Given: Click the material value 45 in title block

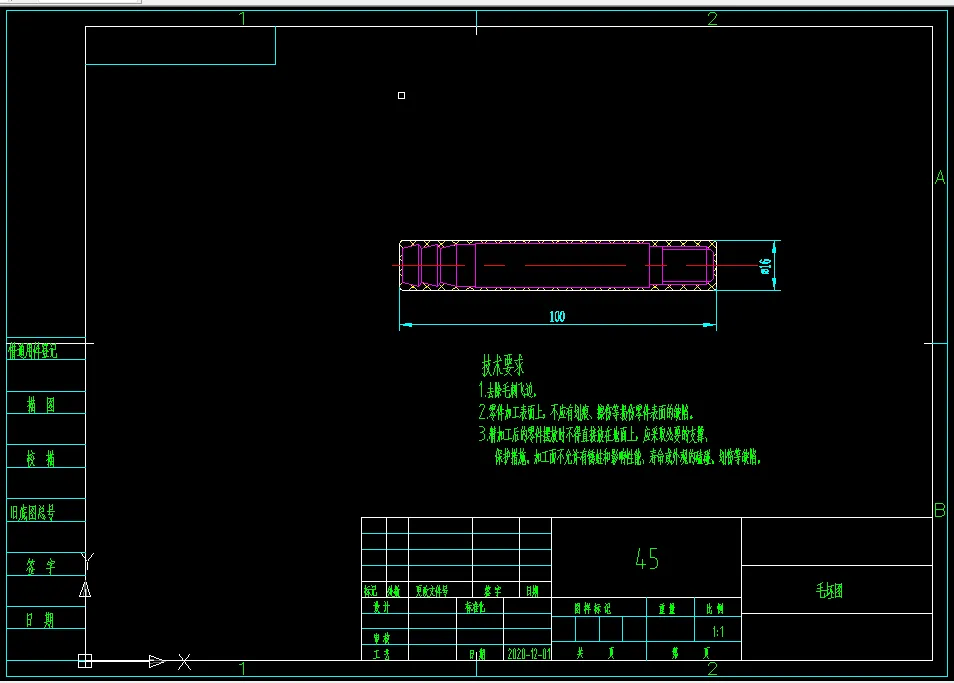Looking at the screenshot, I should click(x=646, y=558).
